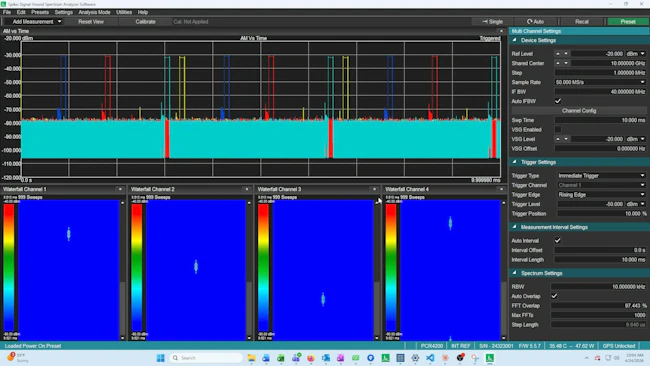Open Waterfall Channel 1 dropdown arrow
This screenshot has height=366, width=650.
(x=120, y=189)
